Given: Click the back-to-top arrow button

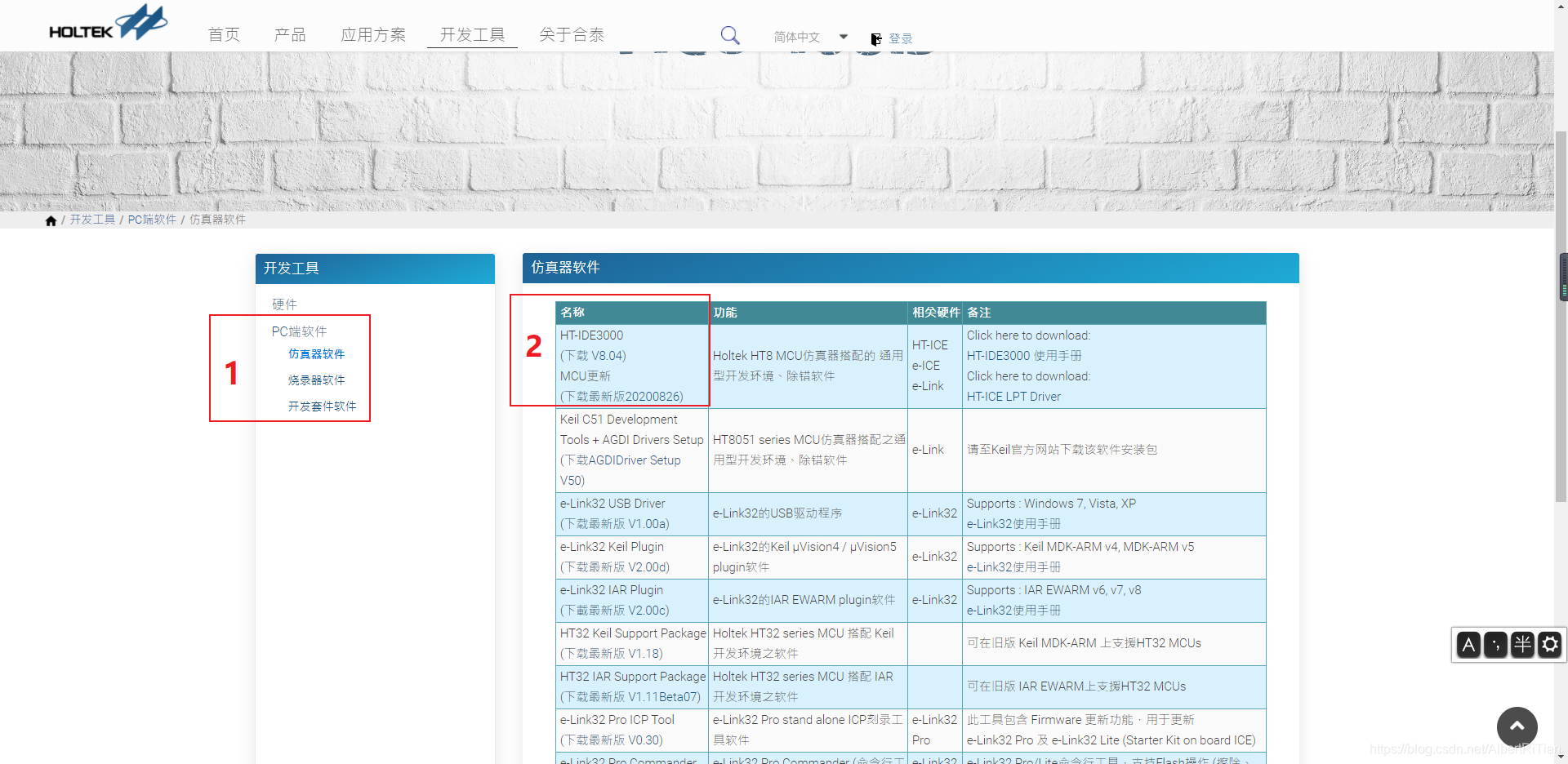Looking at the screenshot, I should pos(1517,726).
